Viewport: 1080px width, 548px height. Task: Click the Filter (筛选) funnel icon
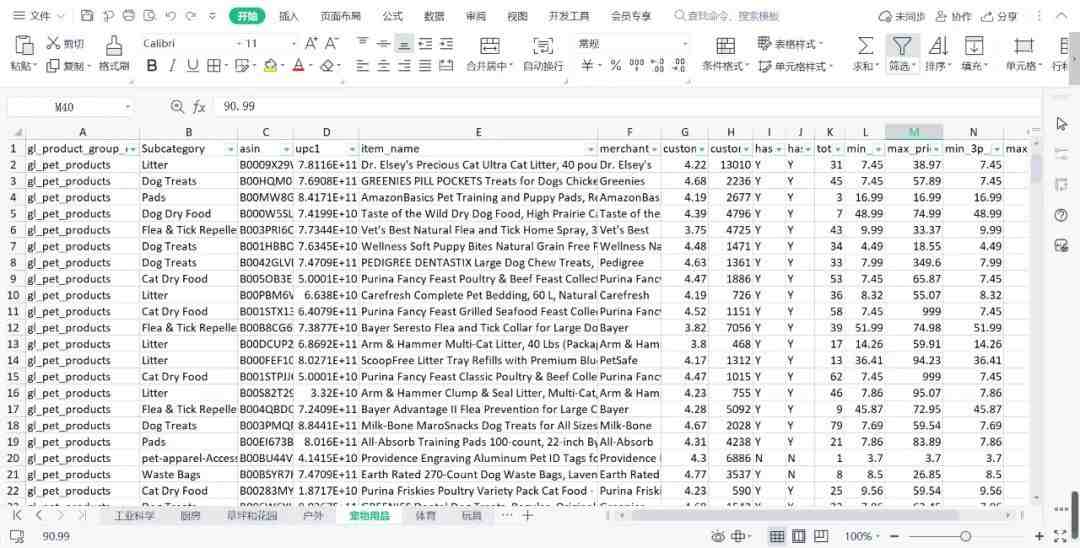[x=902, y=45]
